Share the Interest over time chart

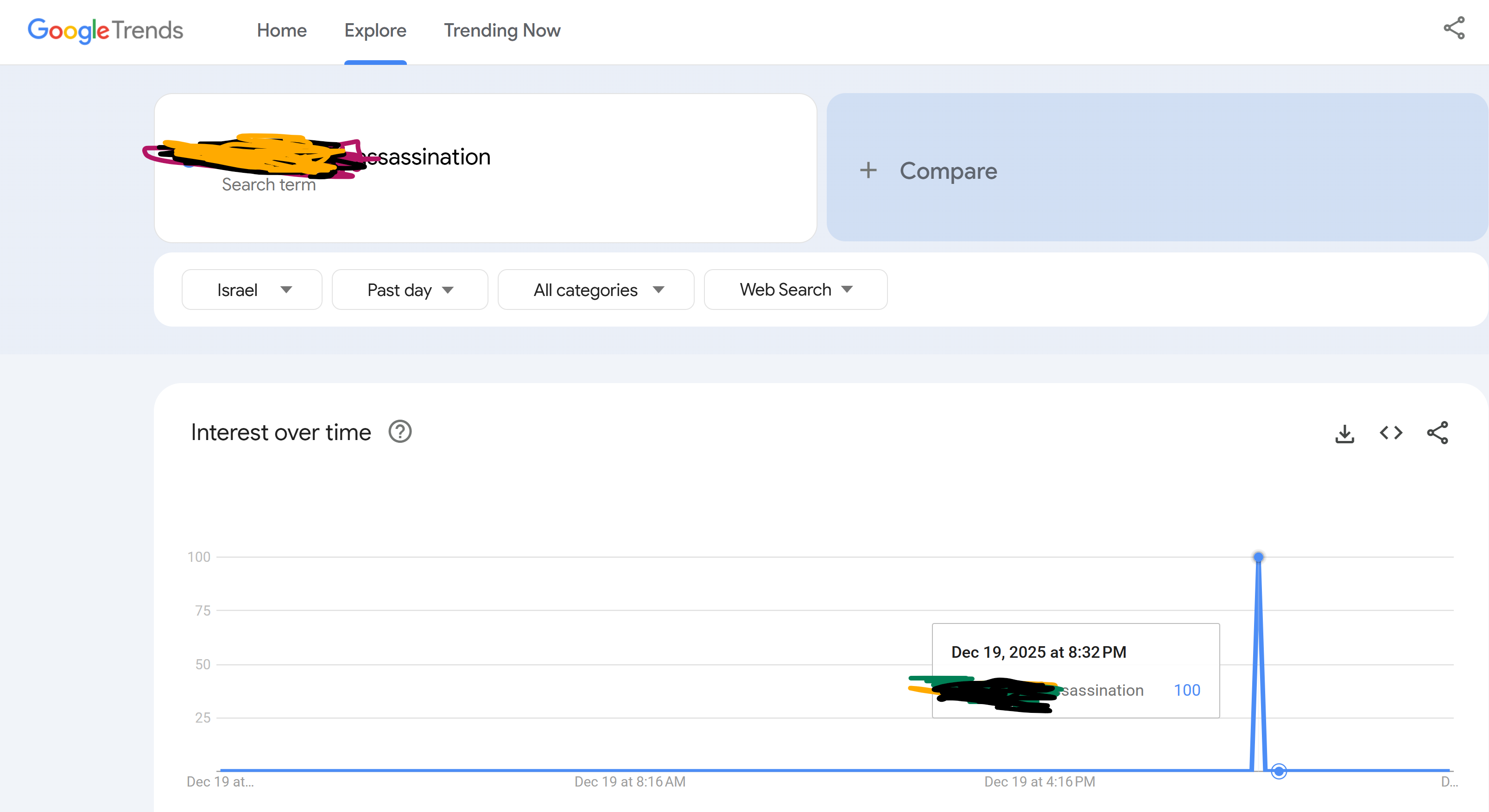[1438, 433]
